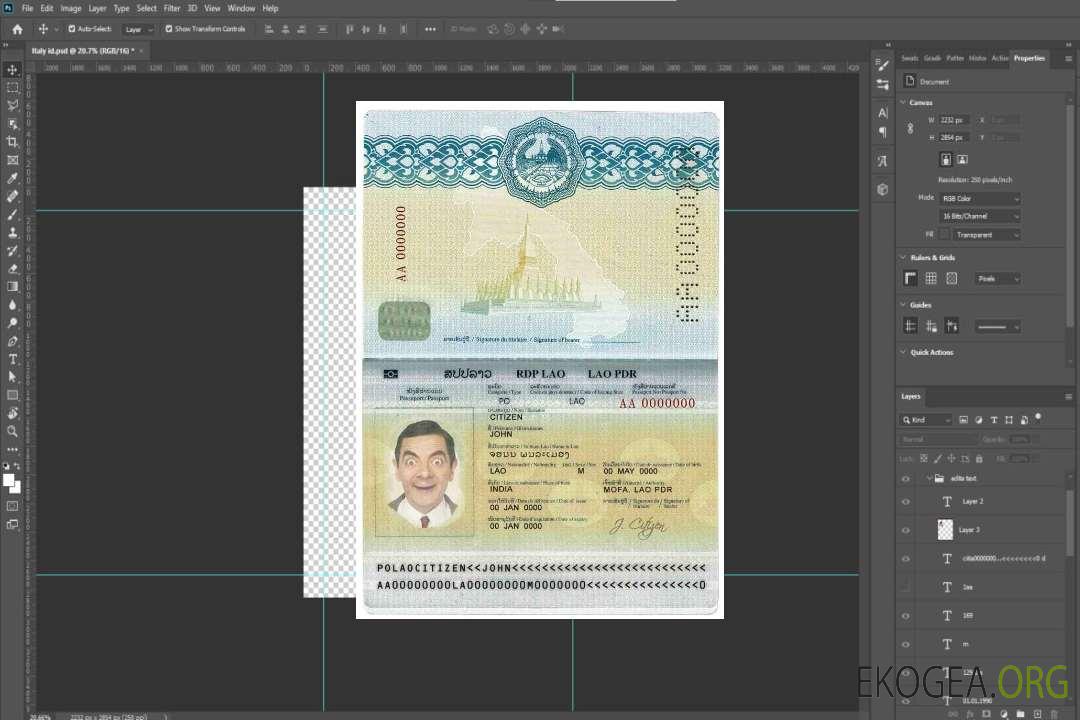Screen dimensions: 1080x720
Task: Select the Crop tool
Action: pos(12,142)
